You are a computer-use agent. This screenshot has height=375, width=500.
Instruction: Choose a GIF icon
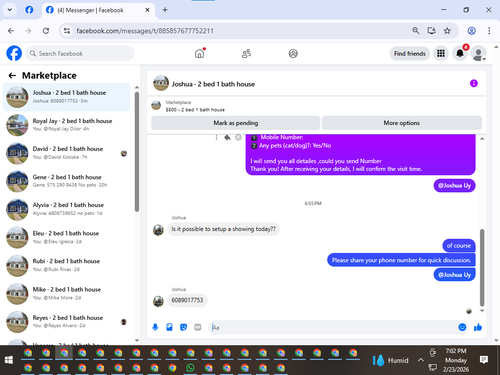click(198, 327)
